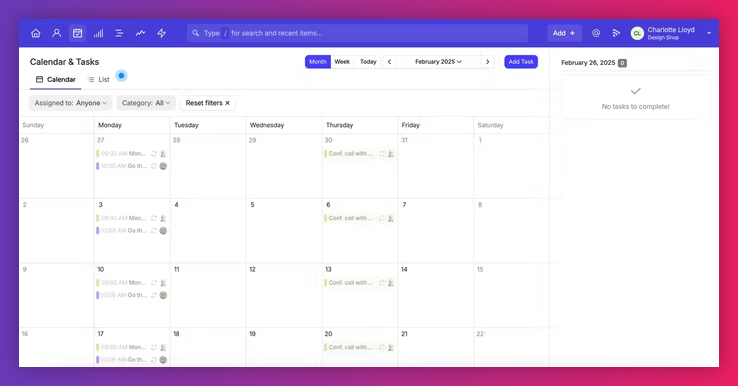The height and width of the screenshot is (386, 738).
Task: Click assignee avatar on Monday 27 09:00 AM event
Action: click(x=163, y=153)
